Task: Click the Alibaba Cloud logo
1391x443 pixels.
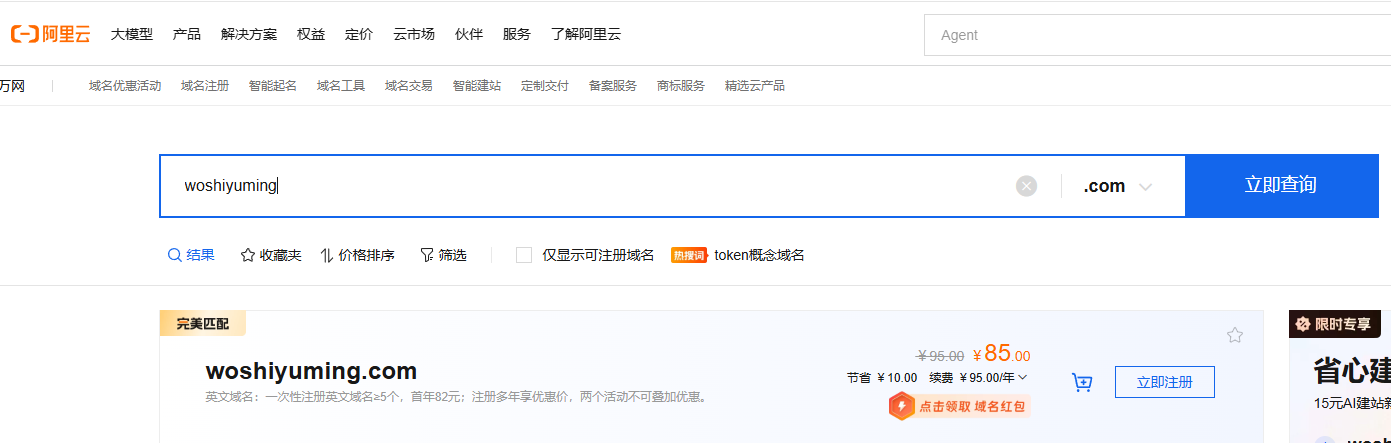Action: tap(50, 34)
